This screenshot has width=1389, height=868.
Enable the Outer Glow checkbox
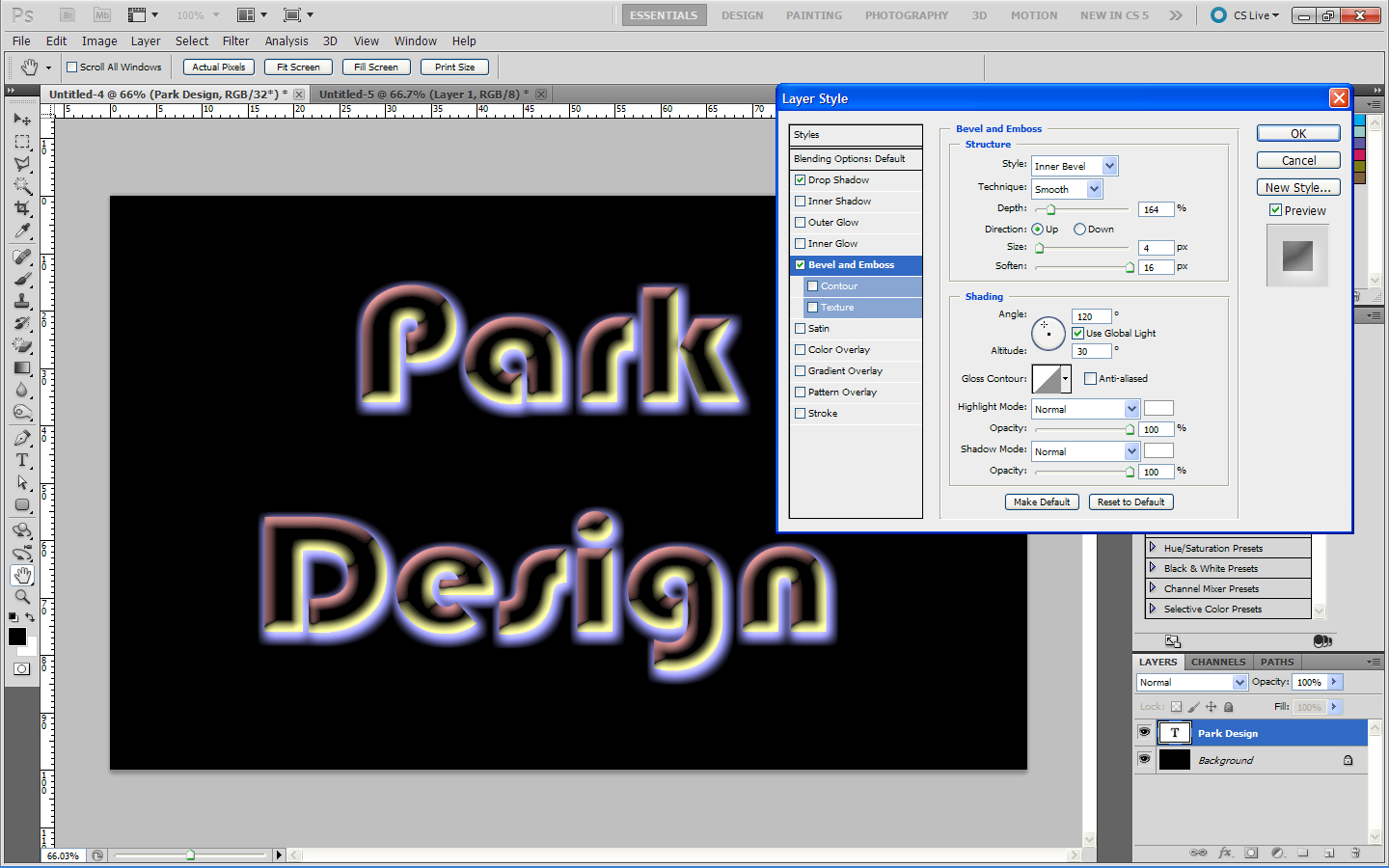click(x=800, y=223)
